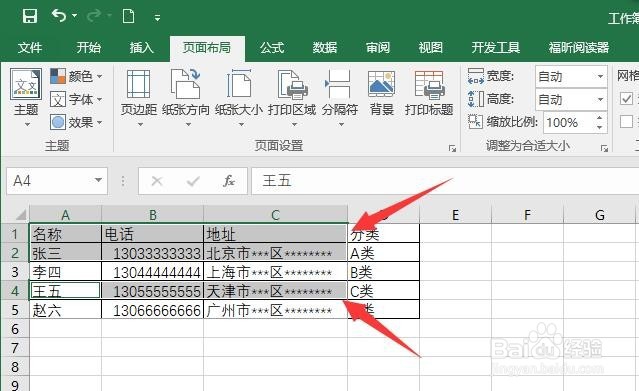The height and width of the screenshot is (391, 639).
Task: Switch to the 数据 ribbon tab
Action: click(x=325, y=47)
